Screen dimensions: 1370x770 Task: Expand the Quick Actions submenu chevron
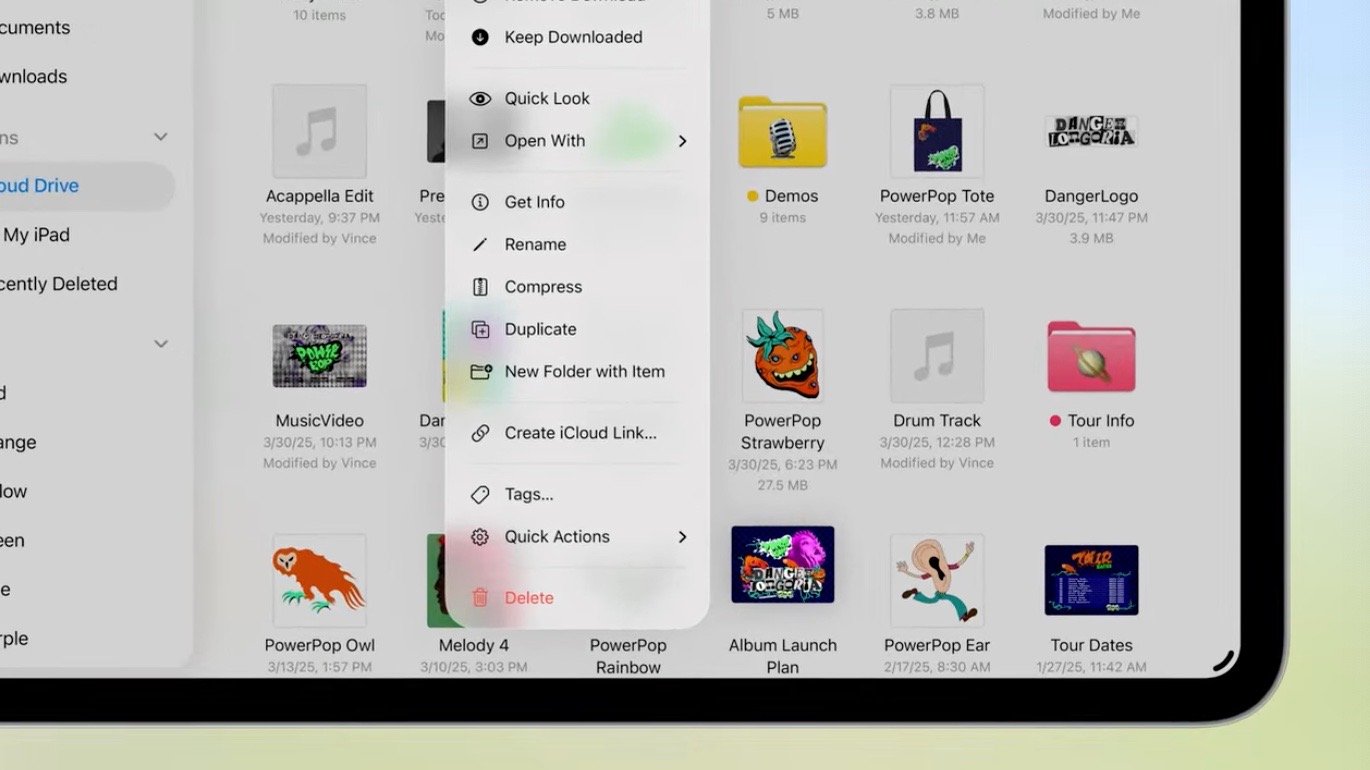coord(683,537)
